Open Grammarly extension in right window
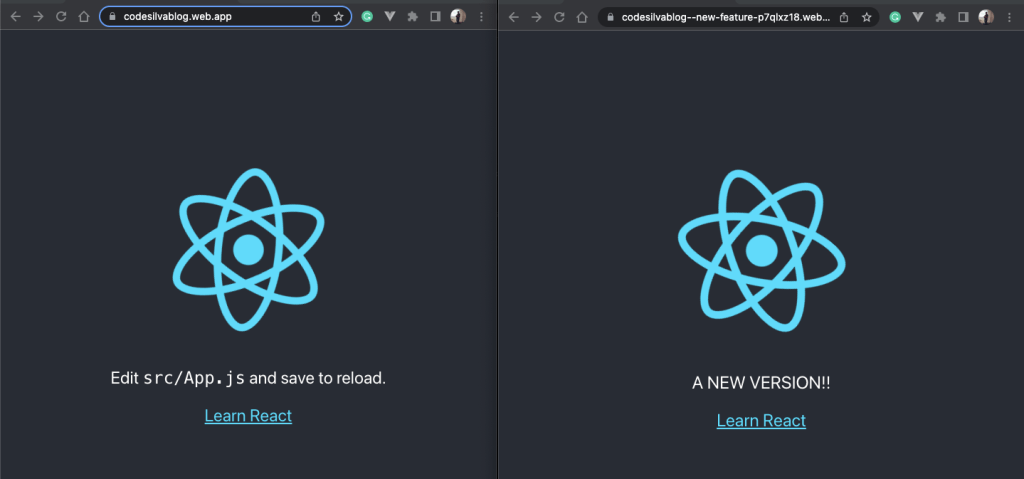The image size is (1024, 479). point(895,18)
